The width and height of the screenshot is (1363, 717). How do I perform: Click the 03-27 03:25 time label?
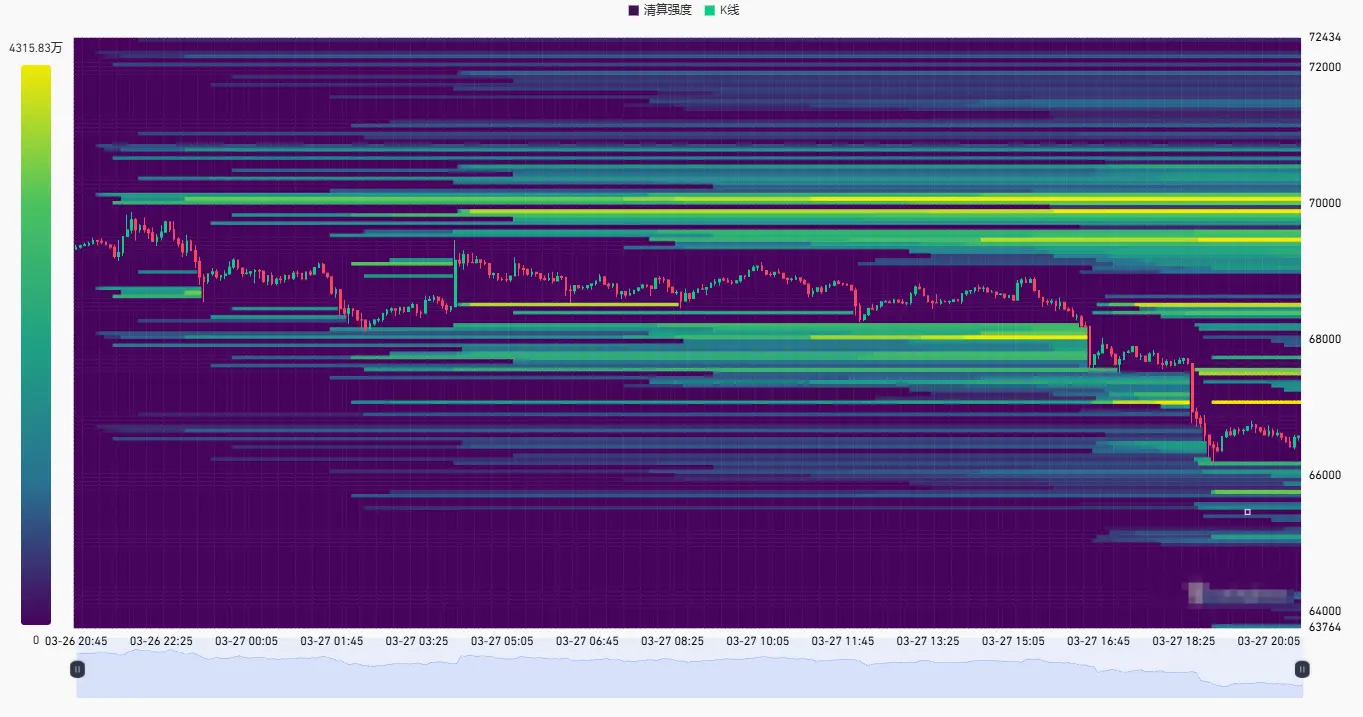pos(416,641)
